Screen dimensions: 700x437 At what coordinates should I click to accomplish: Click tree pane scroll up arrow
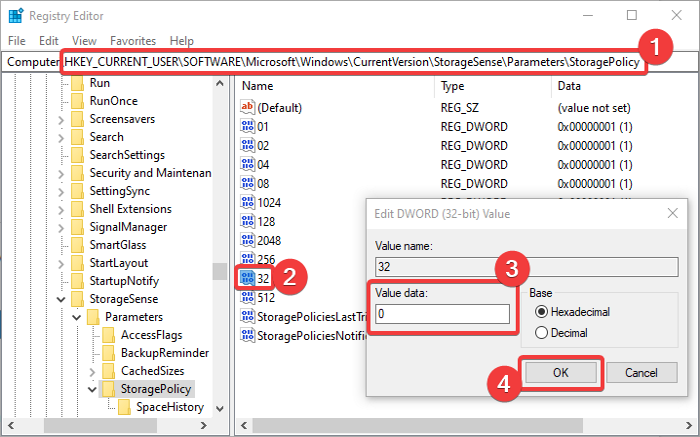tap(219, 83)
